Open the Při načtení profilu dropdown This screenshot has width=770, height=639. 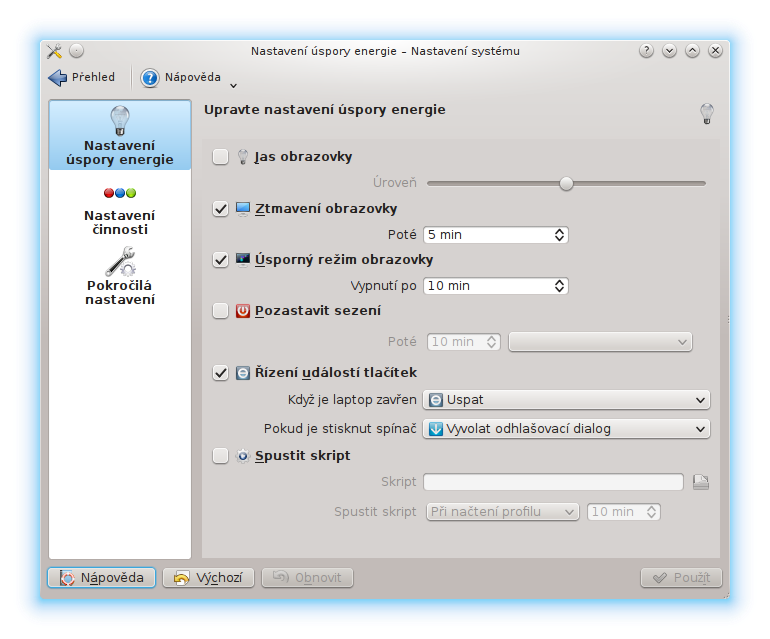[503, 512]
